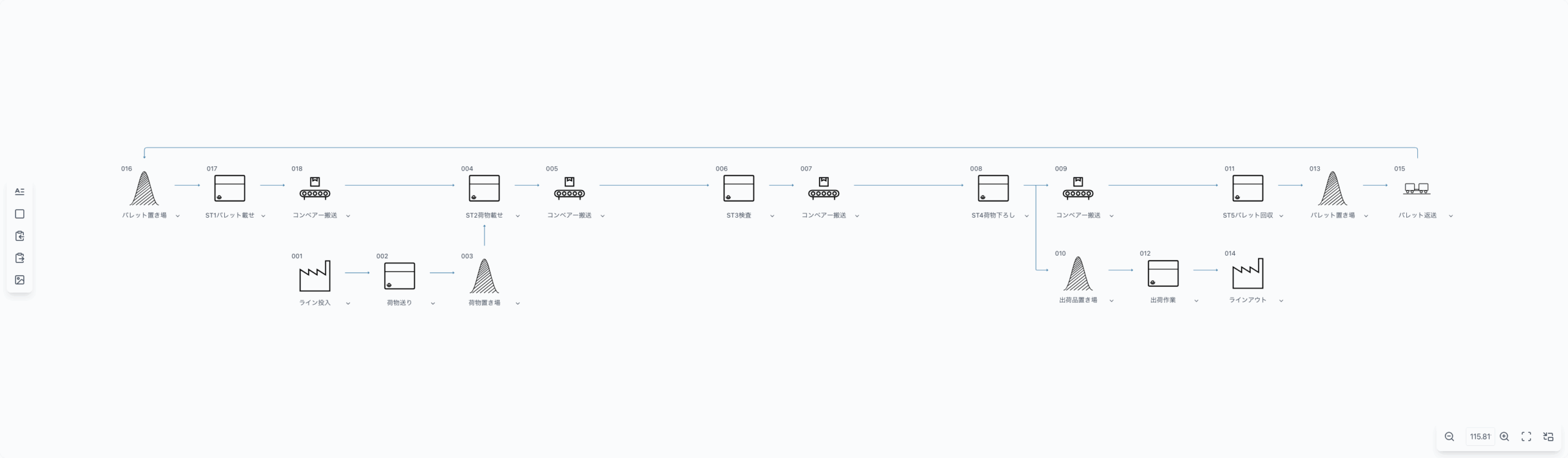Select the 出荷品置き場 inventory node 010

(1078, 273)
